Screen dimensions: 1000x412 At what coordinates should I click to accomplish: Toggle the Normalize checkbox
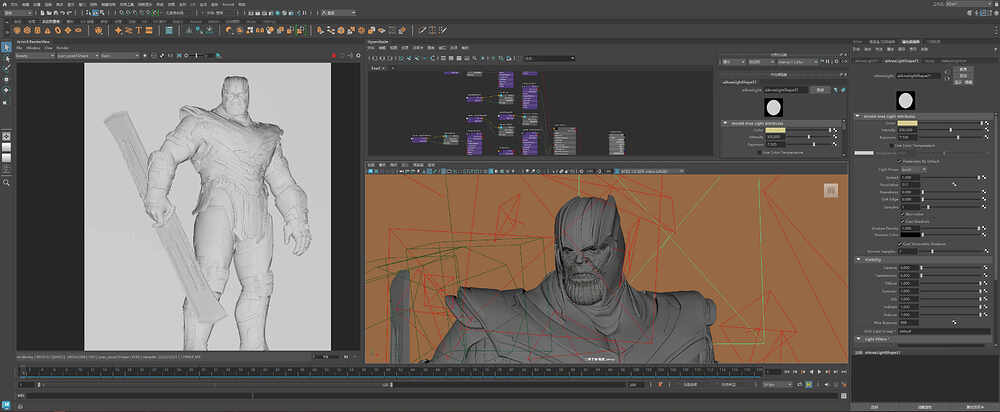[902, 214]
